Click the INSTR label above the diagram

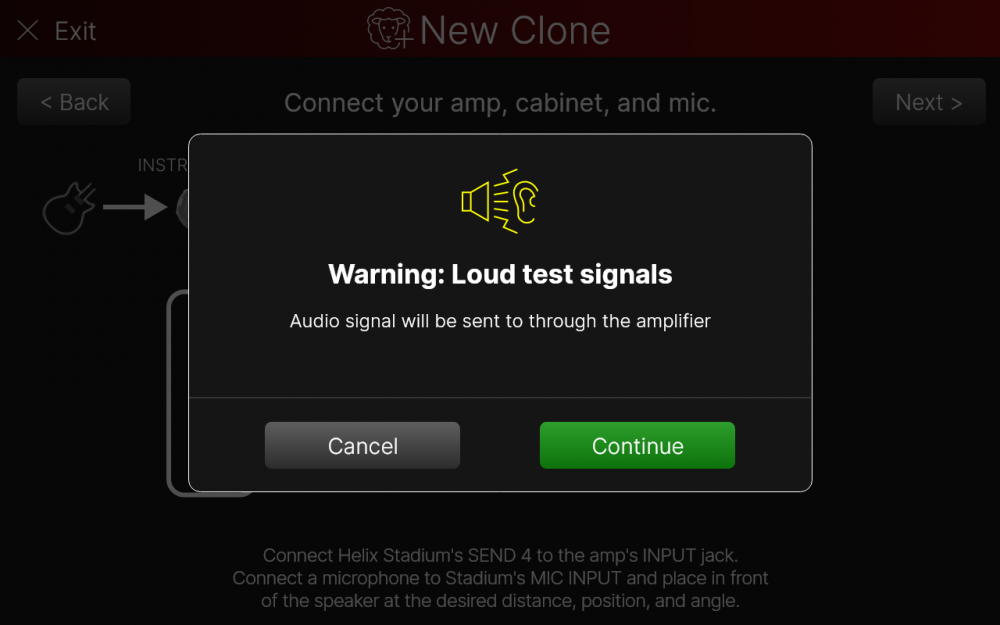(x=163, y=165)
